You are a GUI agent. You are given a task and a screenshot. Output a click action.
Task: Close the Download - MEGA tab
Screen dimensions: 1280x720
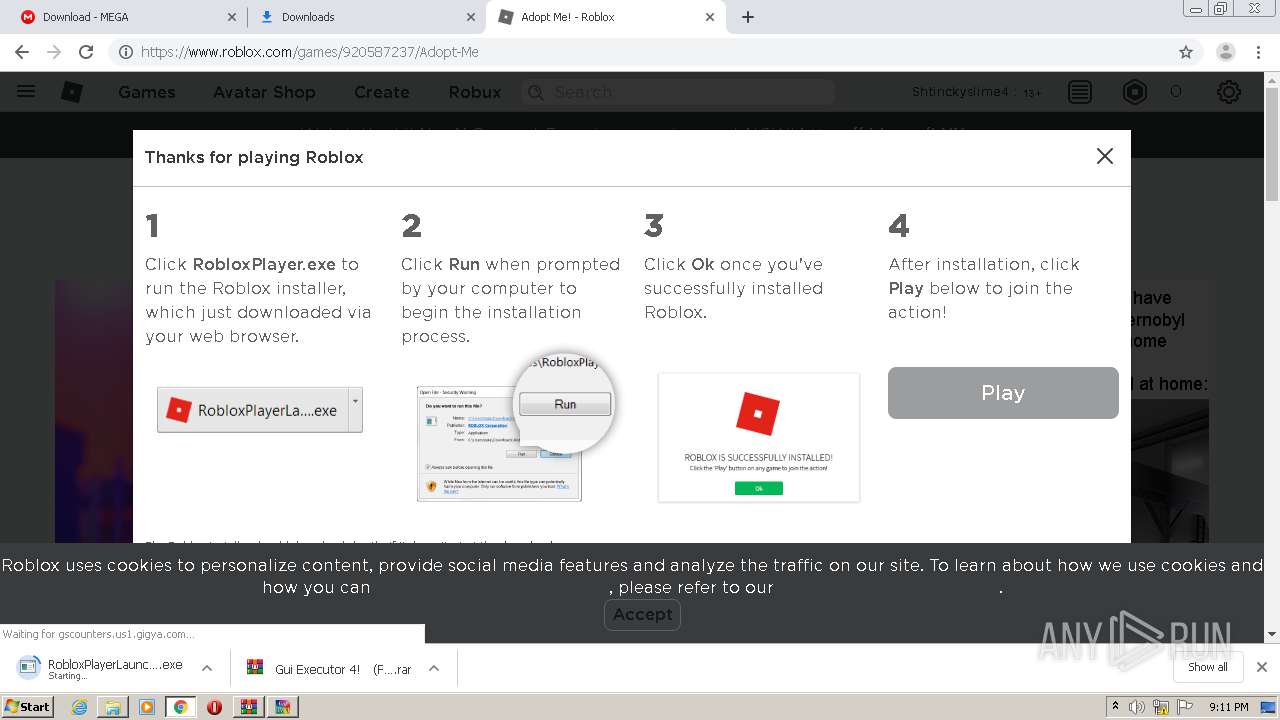(x=232, y=17)
